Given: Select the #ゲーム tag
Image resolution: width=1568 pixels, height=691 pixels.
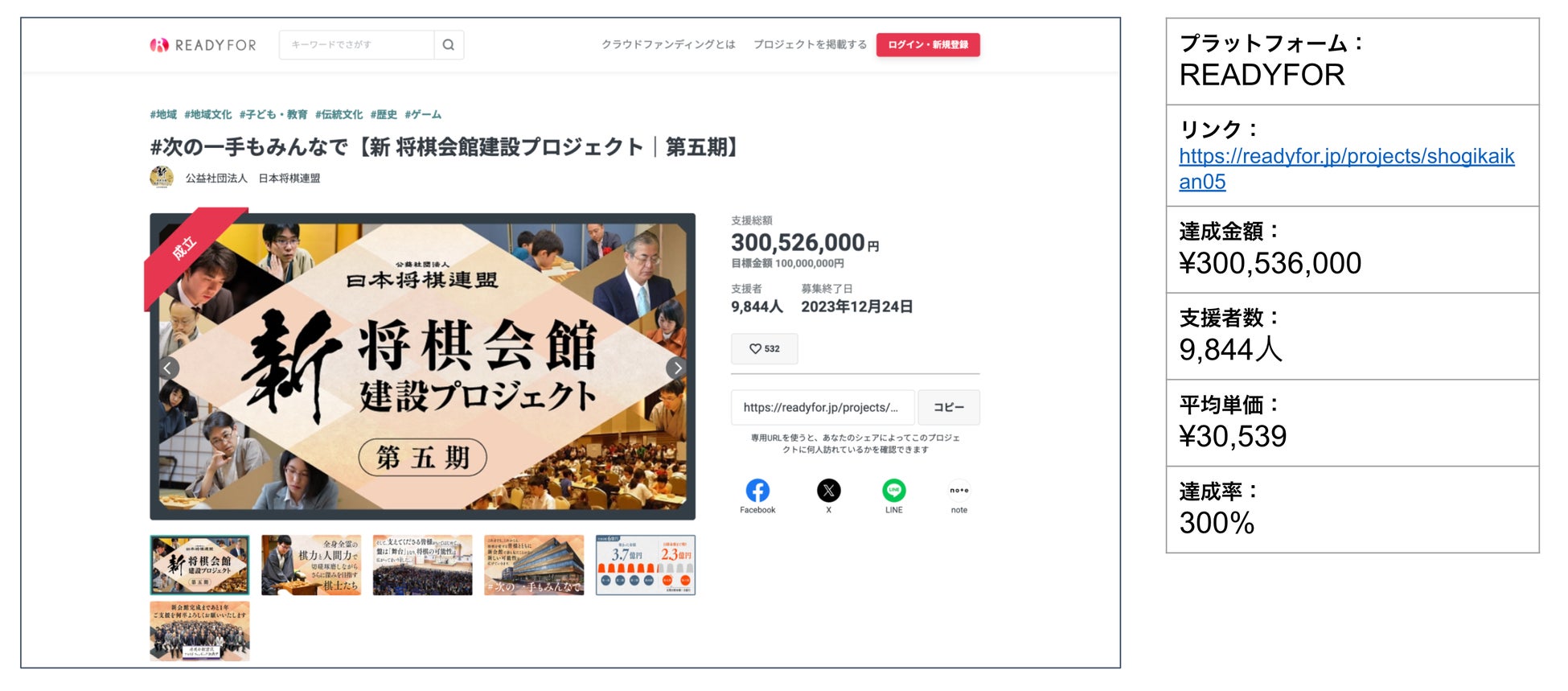Looking at the screenshot, I should click(423, 115).
